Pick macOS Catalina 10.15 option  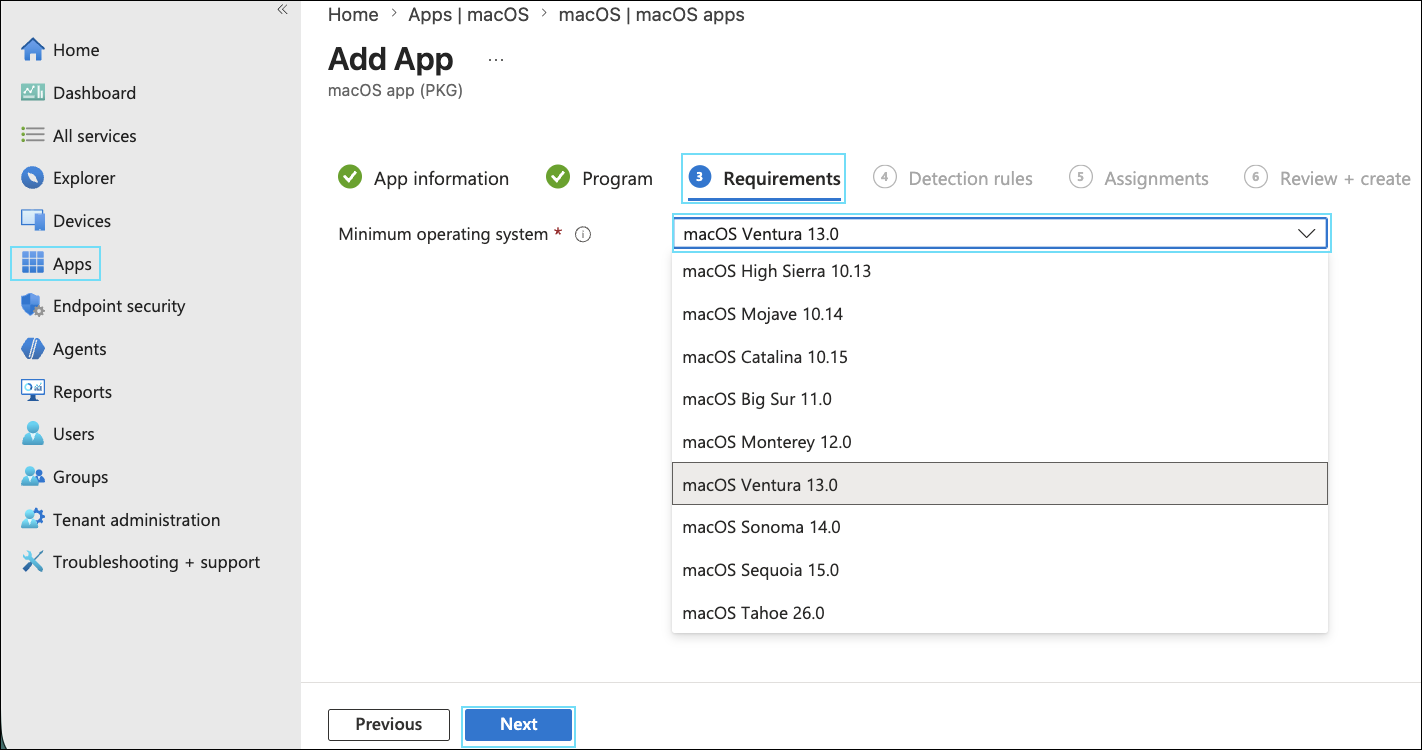tap(1000, 357)
